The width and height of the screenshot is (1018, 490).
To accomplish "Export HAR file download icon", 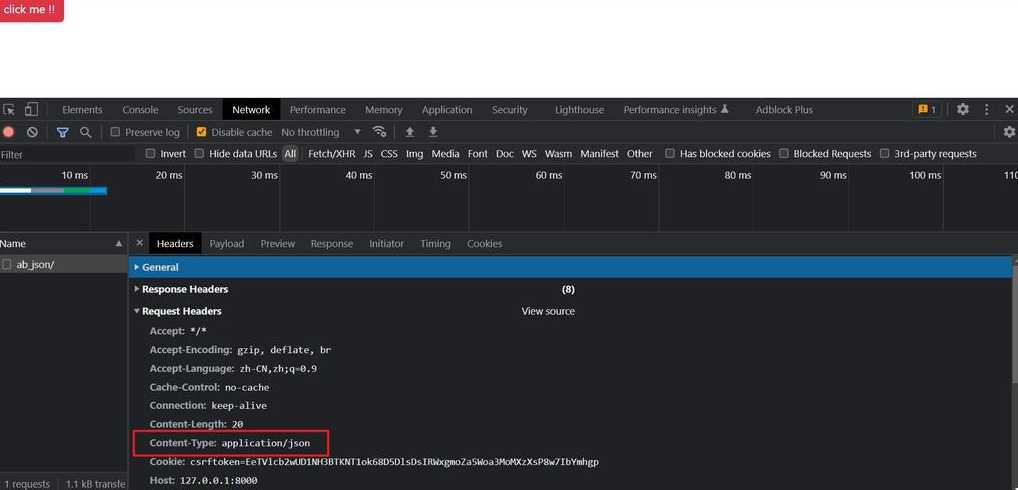I will 433,132.
